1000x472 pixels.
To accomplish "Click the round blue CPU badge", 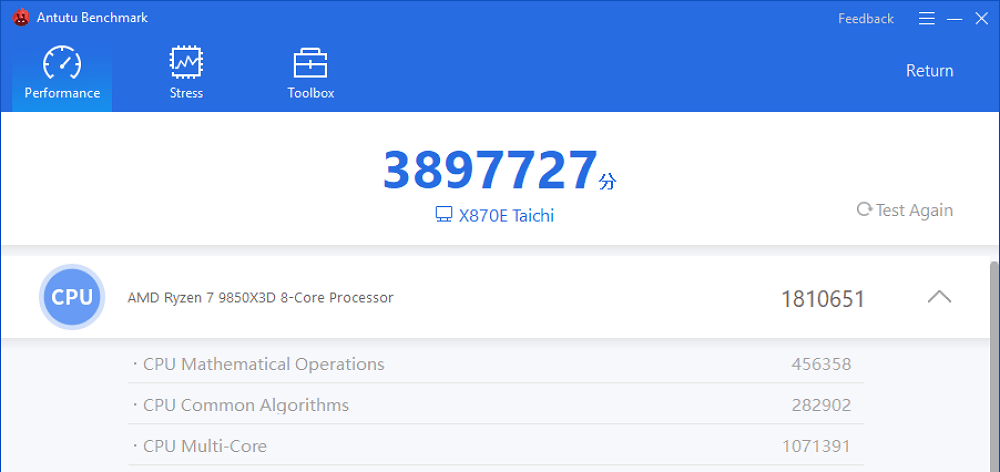I will tap(72, 297).
